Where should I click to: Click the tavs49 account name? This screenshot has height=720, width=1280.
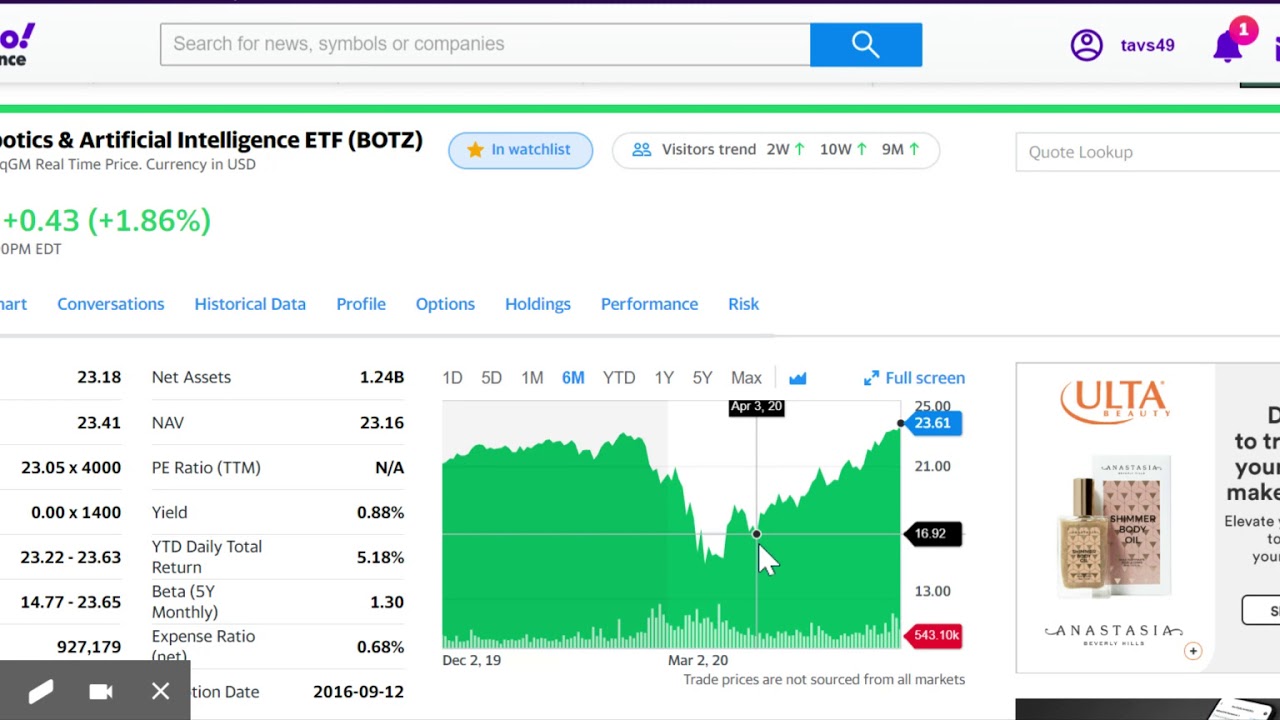[x=1147, y=46]
